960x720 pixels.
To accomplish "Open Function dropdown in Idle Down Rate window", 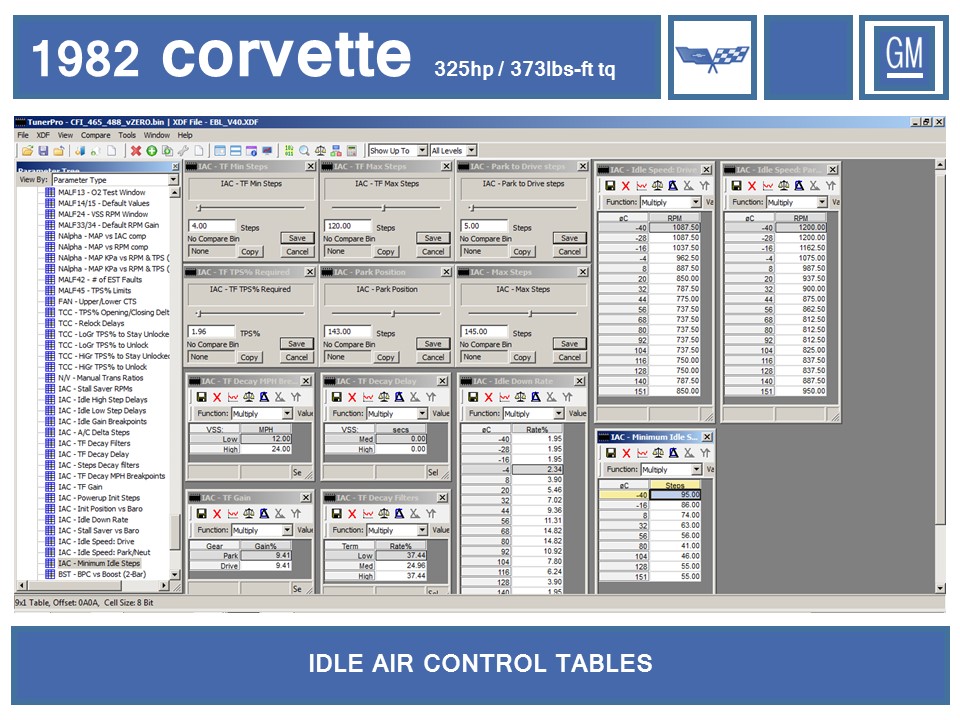I will (558, 414).
